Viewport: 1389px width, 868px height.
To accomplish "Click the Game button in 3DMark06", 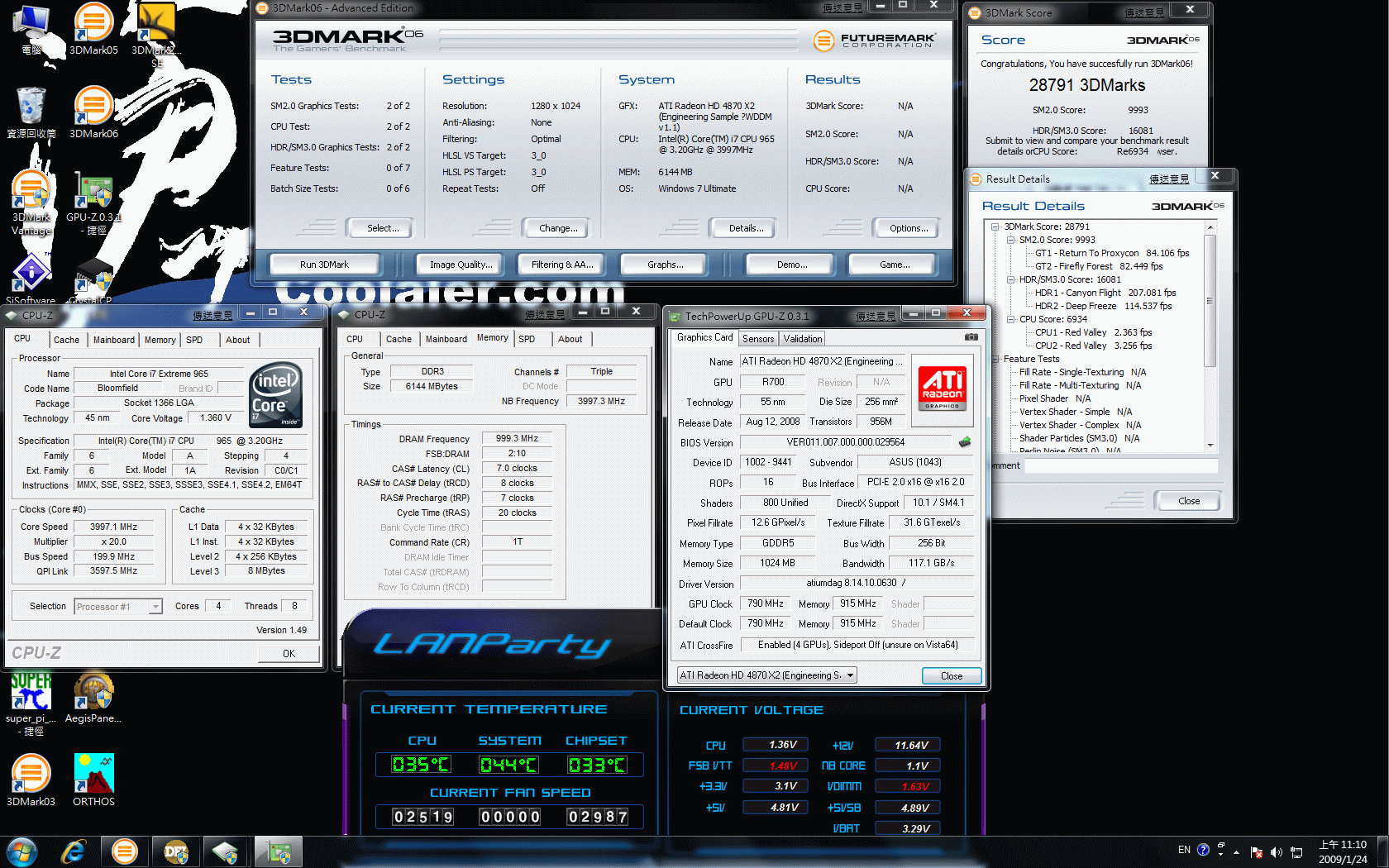I will 895,265.
